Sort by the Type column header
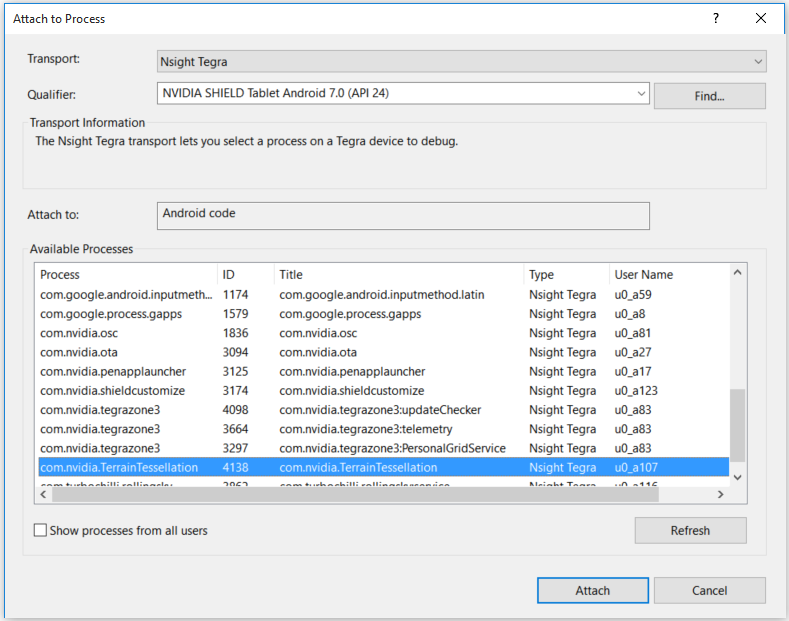The height and width of the screenshot is (621, 789). [567, 275]
